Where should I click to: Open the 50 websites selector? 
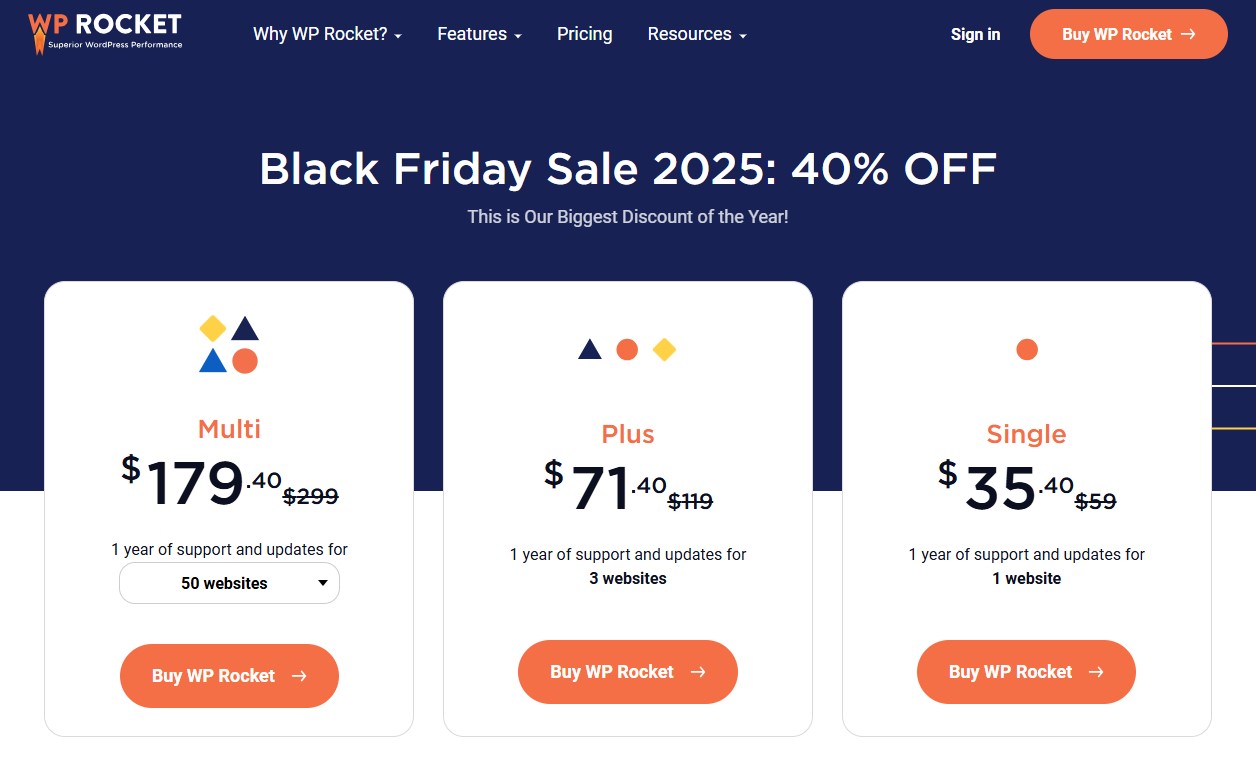tap(229, 582)
